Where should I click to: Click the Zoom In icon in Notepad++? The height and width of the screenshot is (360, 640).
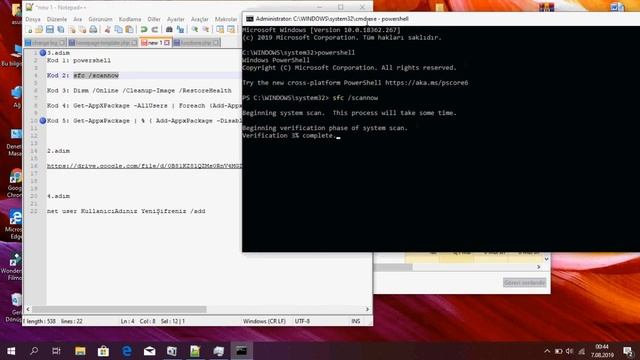click(195, 29)
